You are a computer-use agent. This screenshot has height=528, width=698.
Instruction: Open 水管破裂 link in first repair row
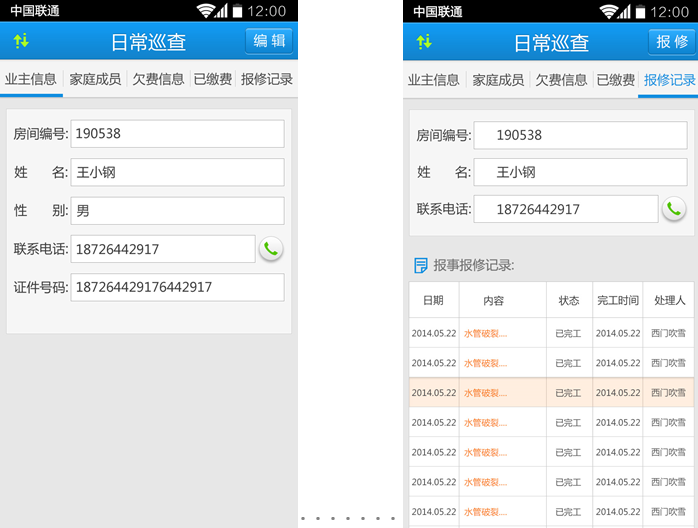485,333
